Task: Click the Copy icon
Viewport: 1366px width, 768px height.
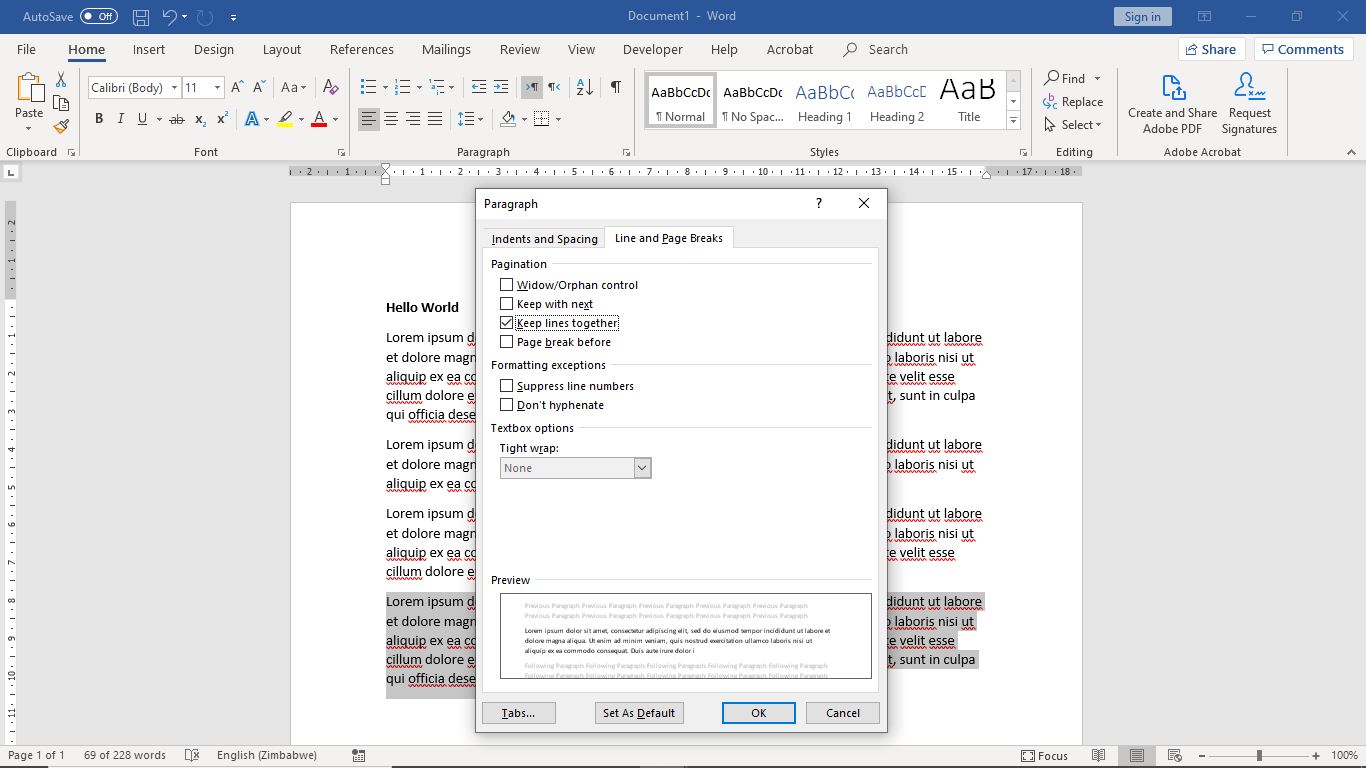Action: point(61,103)
